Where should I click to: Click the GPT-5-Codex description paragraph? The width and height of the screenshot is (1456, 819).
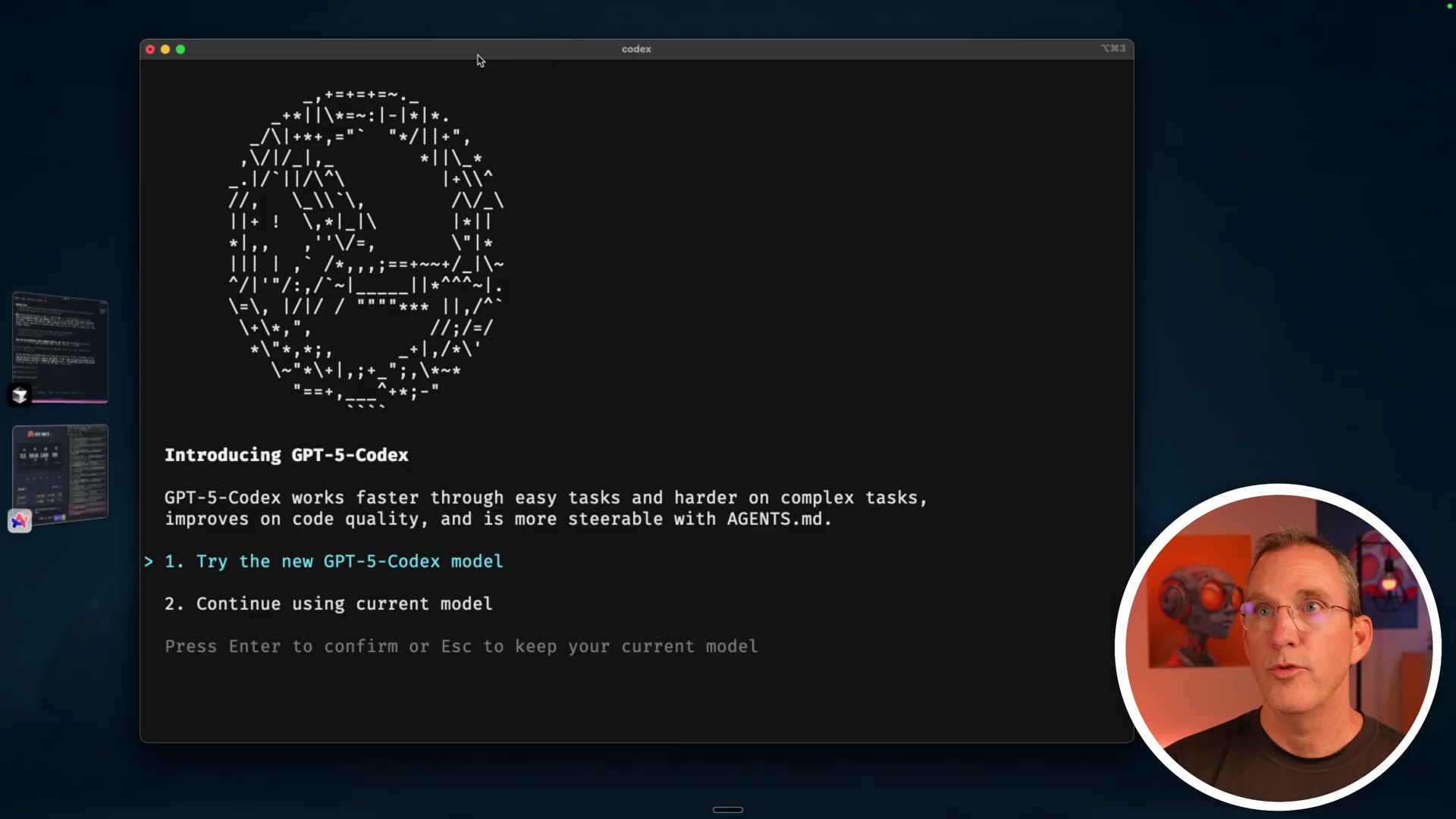pos(546,509)
